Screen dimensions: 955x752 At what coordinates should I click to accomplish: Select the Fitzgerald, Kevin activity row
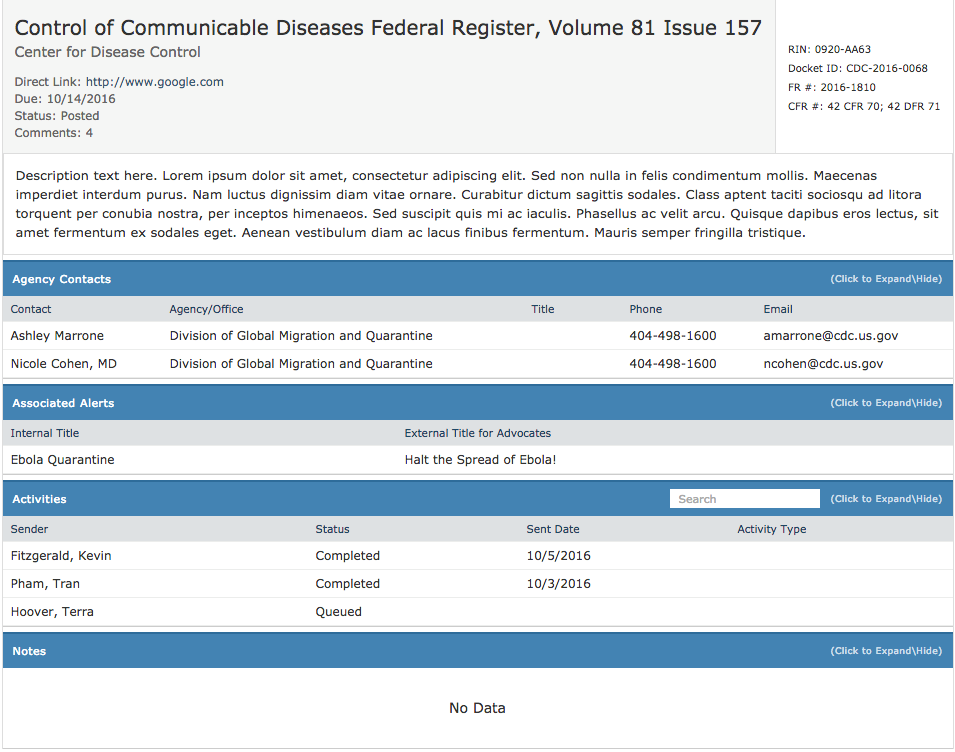(478, 556)
